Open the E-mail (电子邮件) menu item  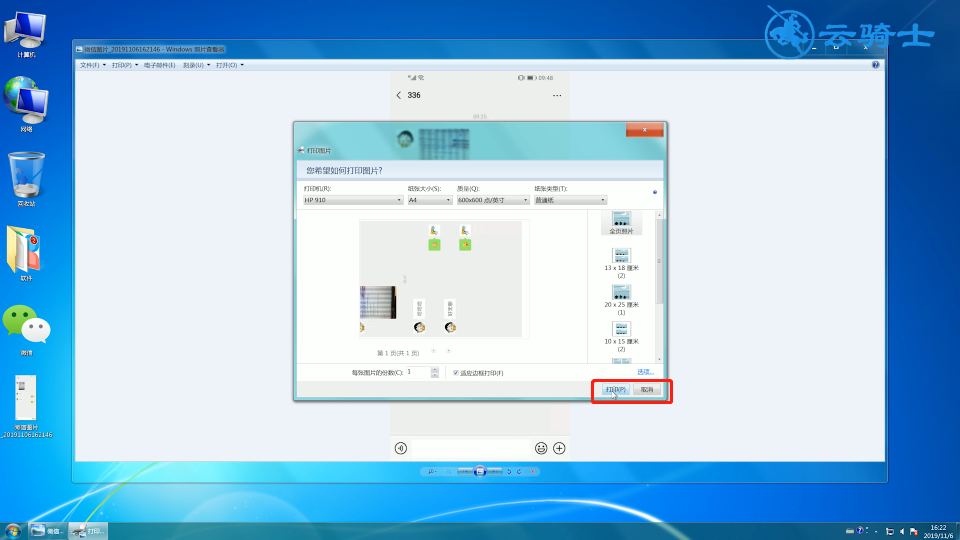click(160, 65)
